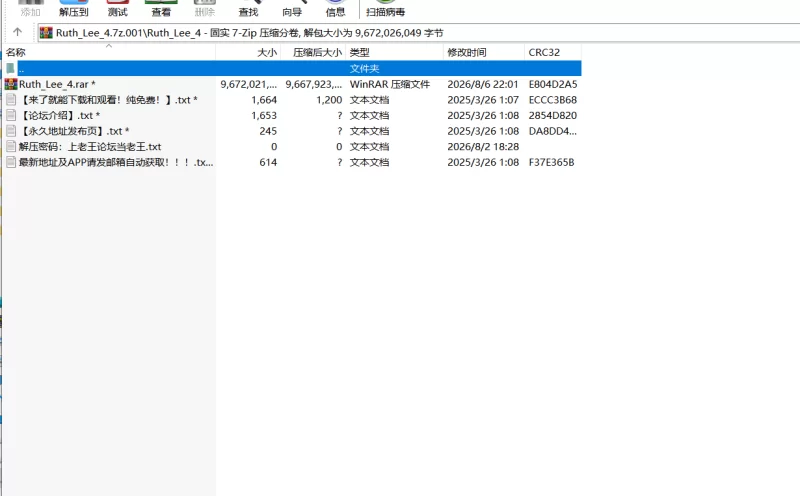Sort by 压缩后大小 column header

(313, 52)
